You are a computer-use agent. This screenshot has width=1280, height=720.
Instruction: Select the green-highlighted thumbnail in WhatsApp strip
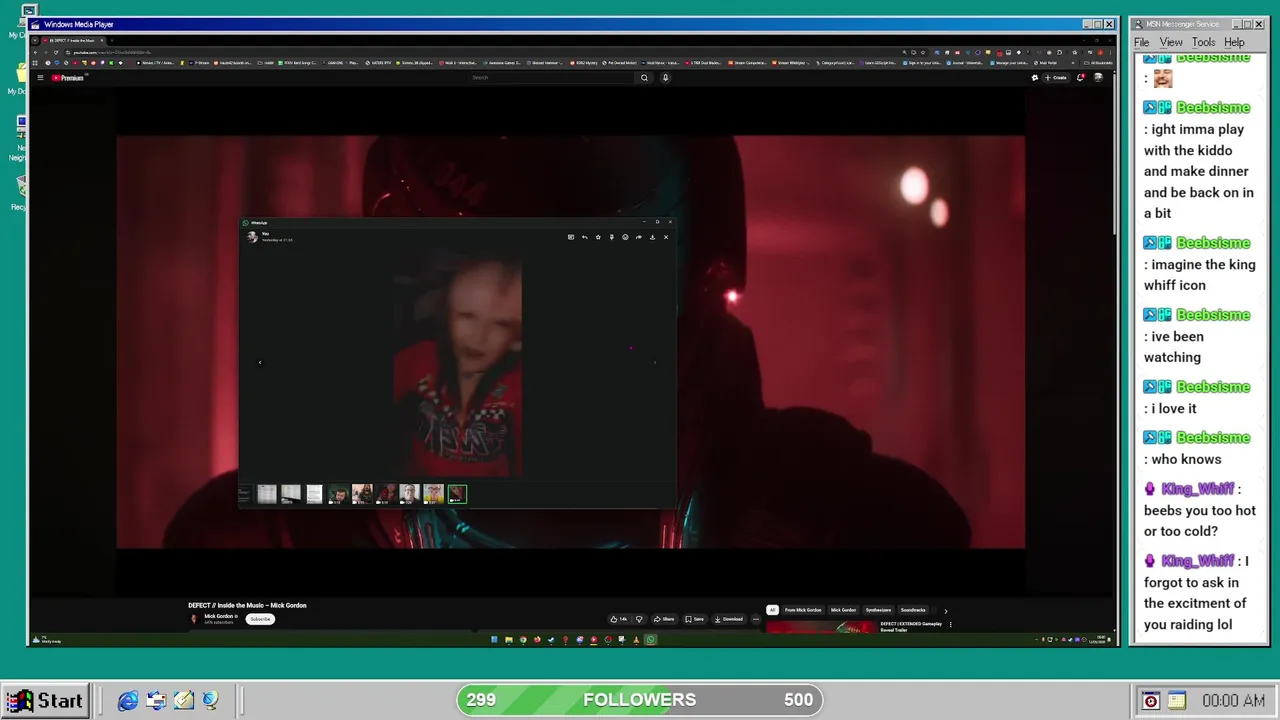(457, 493)
